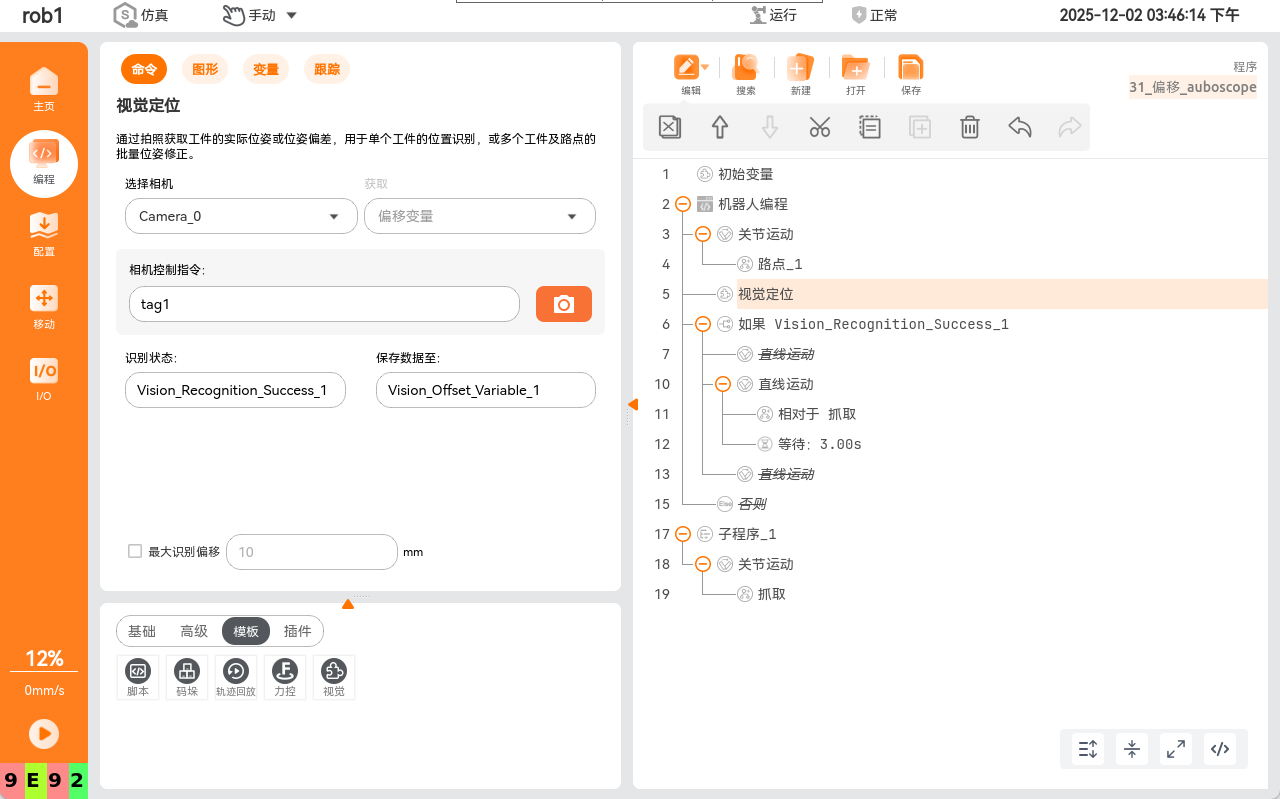Switch to the 变量 tab
The width and height of the screenshot is (1280, 799).
pos(266,69)
